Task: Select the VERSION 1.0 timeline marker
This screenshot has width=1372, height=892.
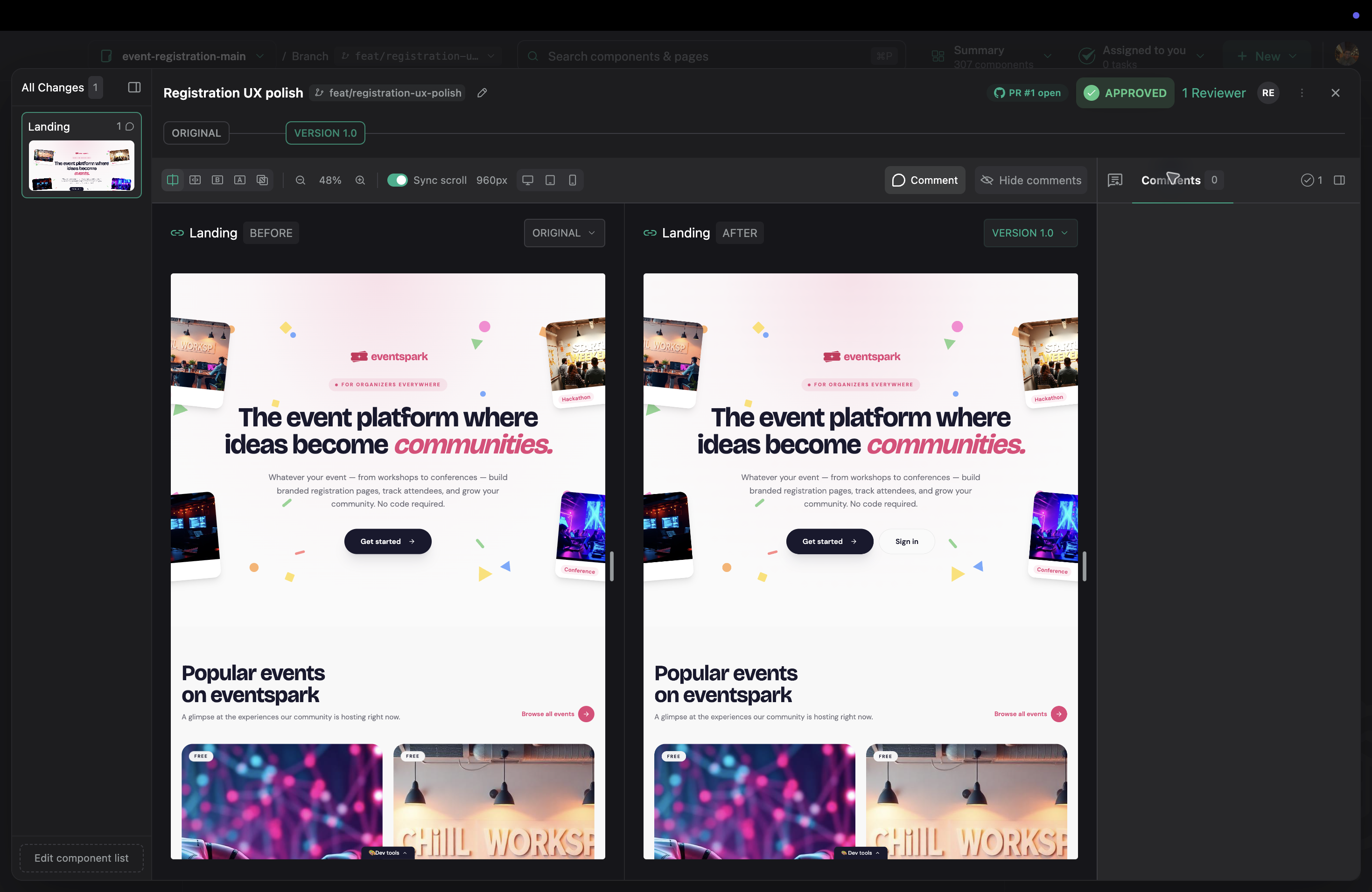Action: coord(325,133)
